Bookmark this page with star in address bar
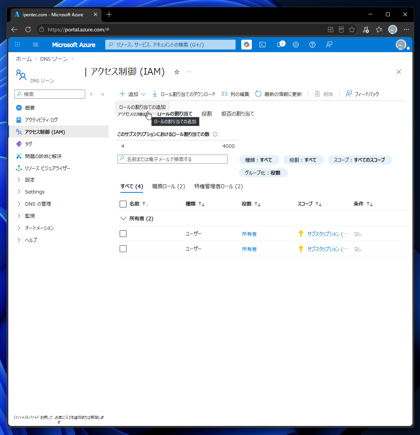This screenshot has height=435, width=420. (x=352, y=30)
